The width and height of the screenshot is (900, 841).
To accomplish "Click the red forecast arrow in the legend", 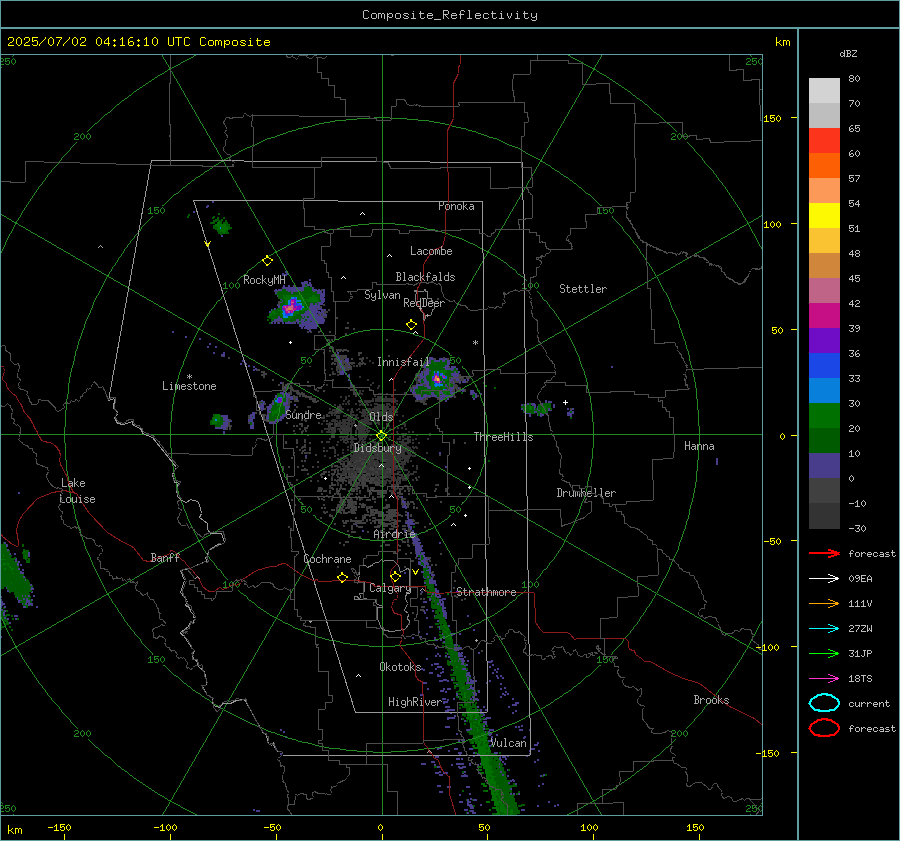I will (x=824, y=553).
